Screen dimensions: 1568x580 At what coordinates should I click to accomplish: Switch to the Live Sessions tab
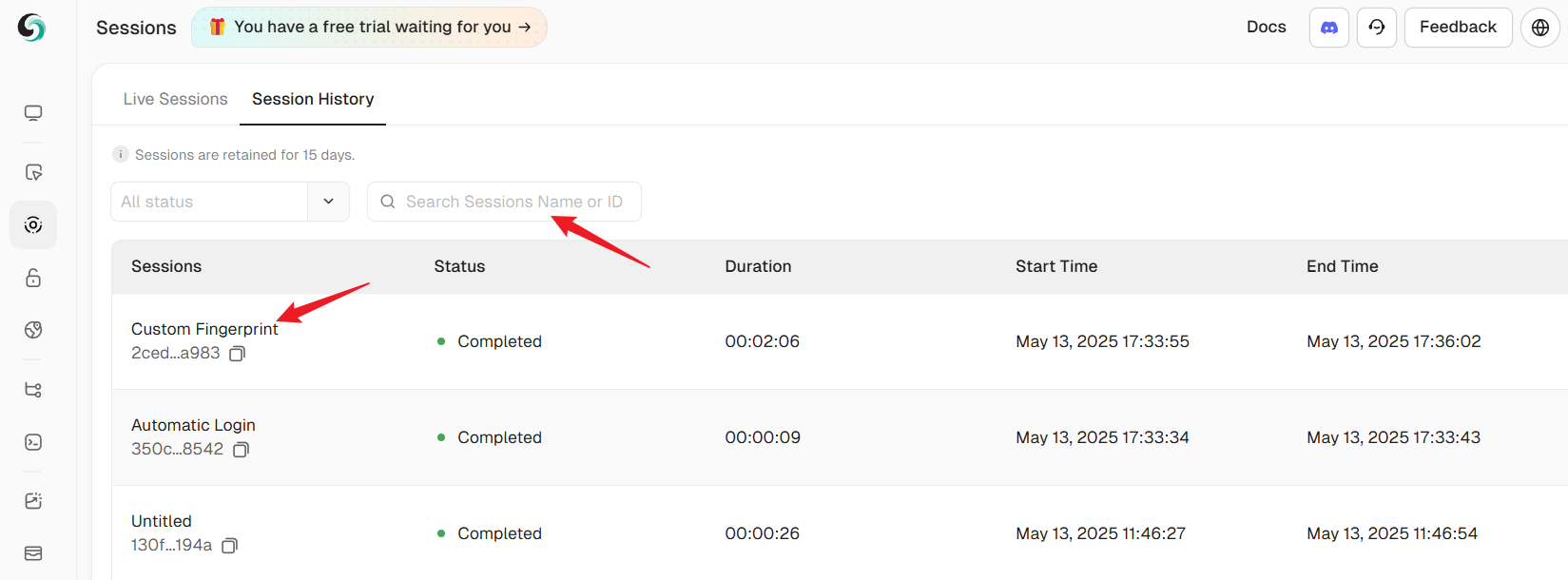(x=175, y=99)
